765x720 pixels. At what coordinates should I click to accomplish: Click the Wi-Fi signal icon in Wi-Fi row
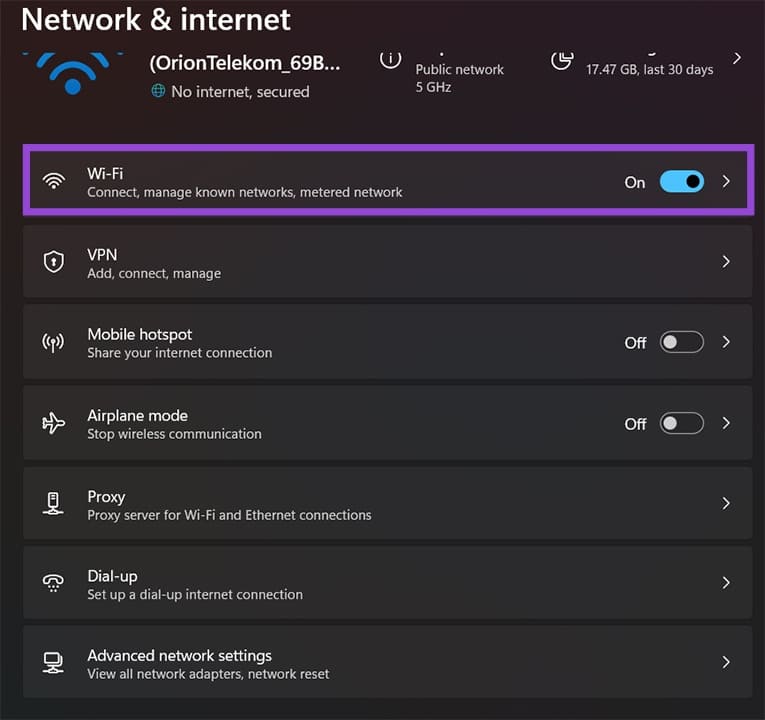tap(53, 182)
